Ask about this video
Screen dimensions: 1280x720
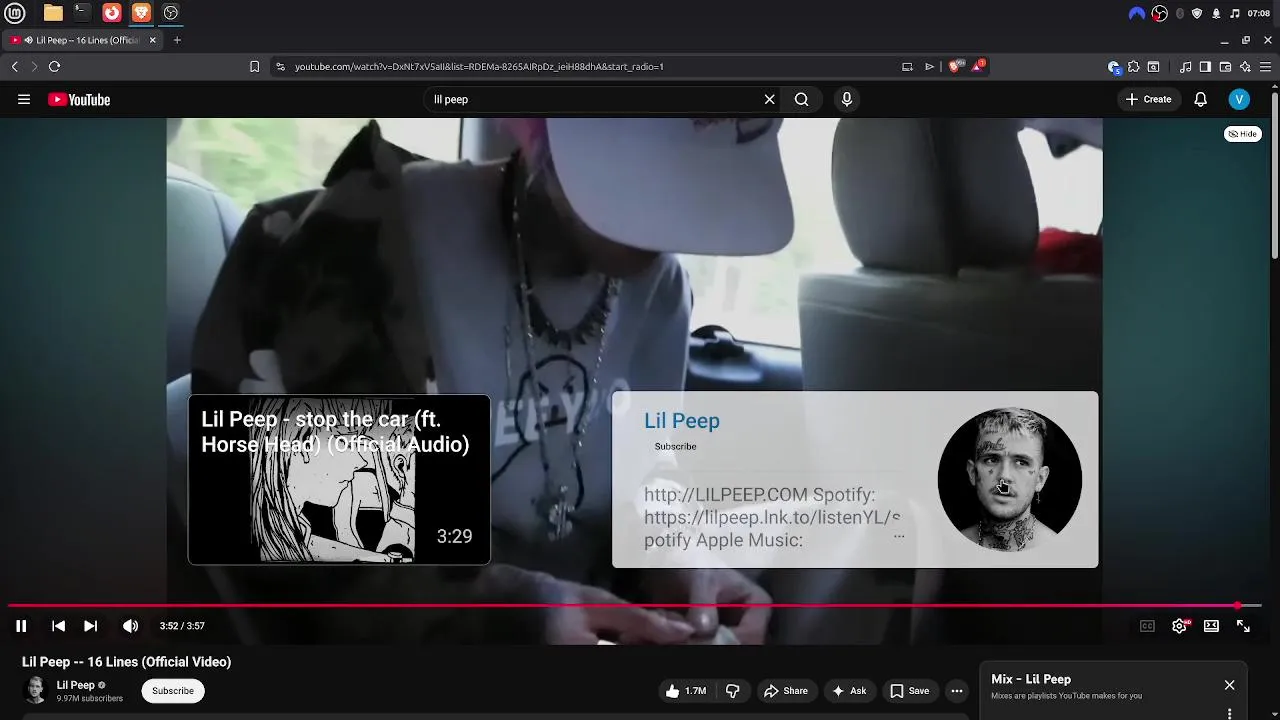[849, 691]
